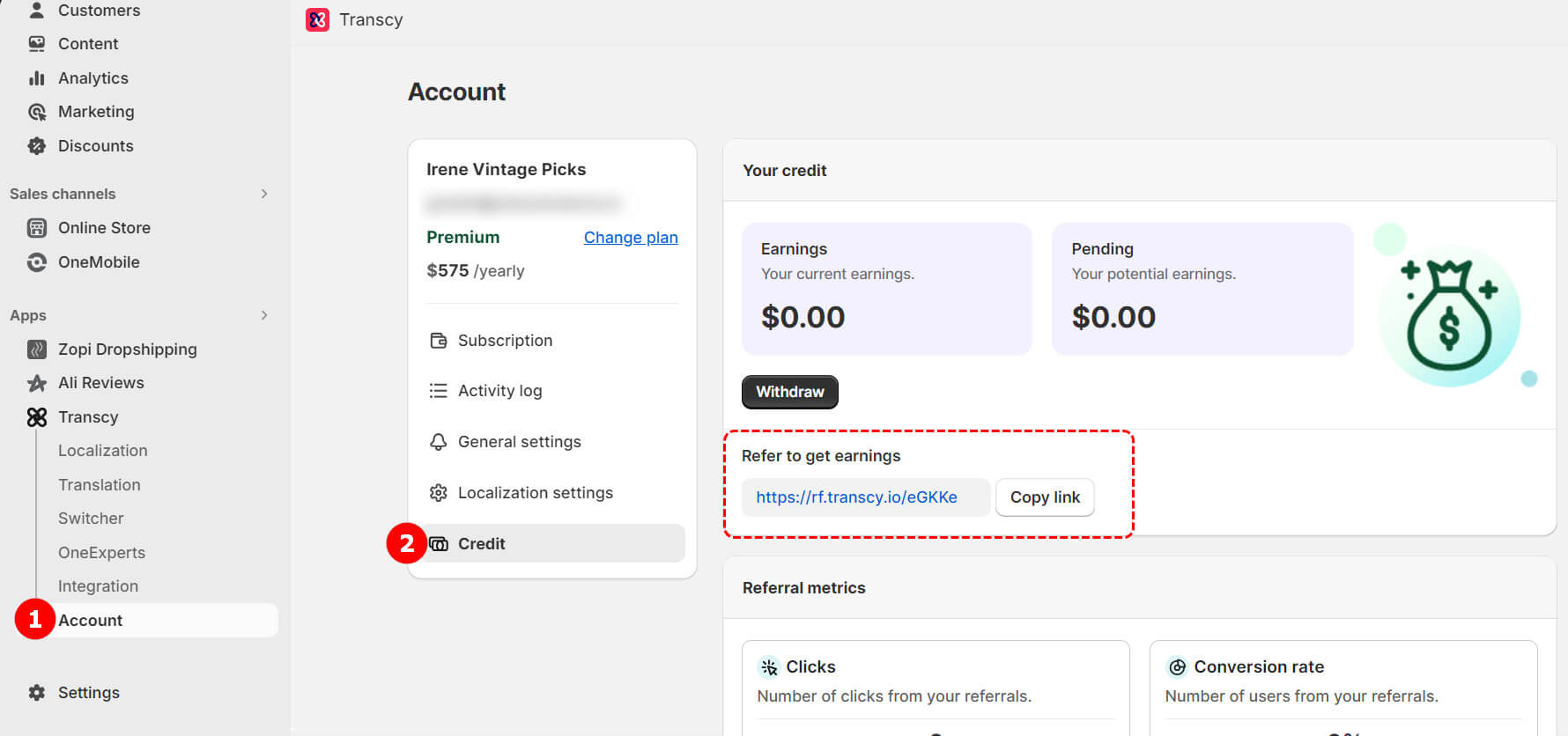Select Translation under Transcy
This screenshot has height=736, width=1568.
pos(100,485)
